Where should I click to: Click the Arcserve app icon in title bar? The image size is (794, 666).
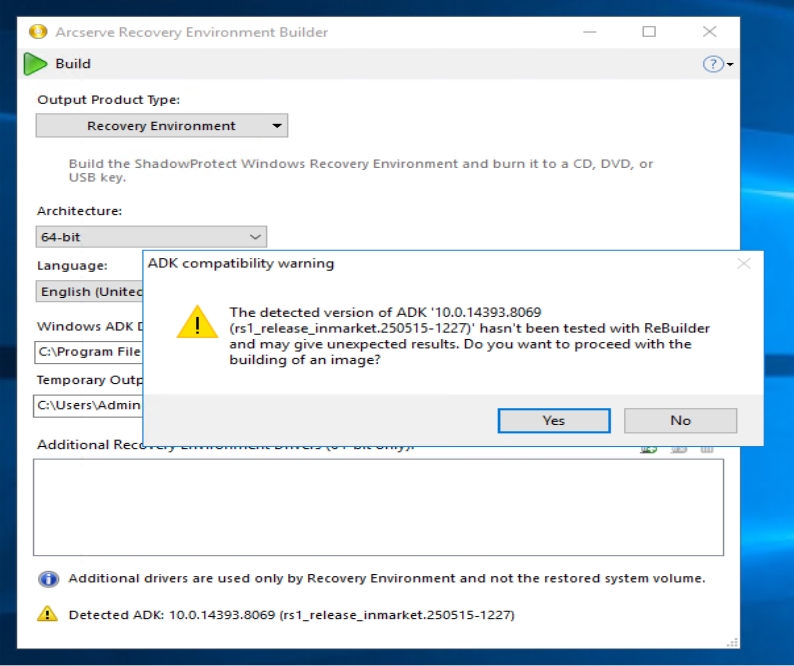tap(38, 32)
